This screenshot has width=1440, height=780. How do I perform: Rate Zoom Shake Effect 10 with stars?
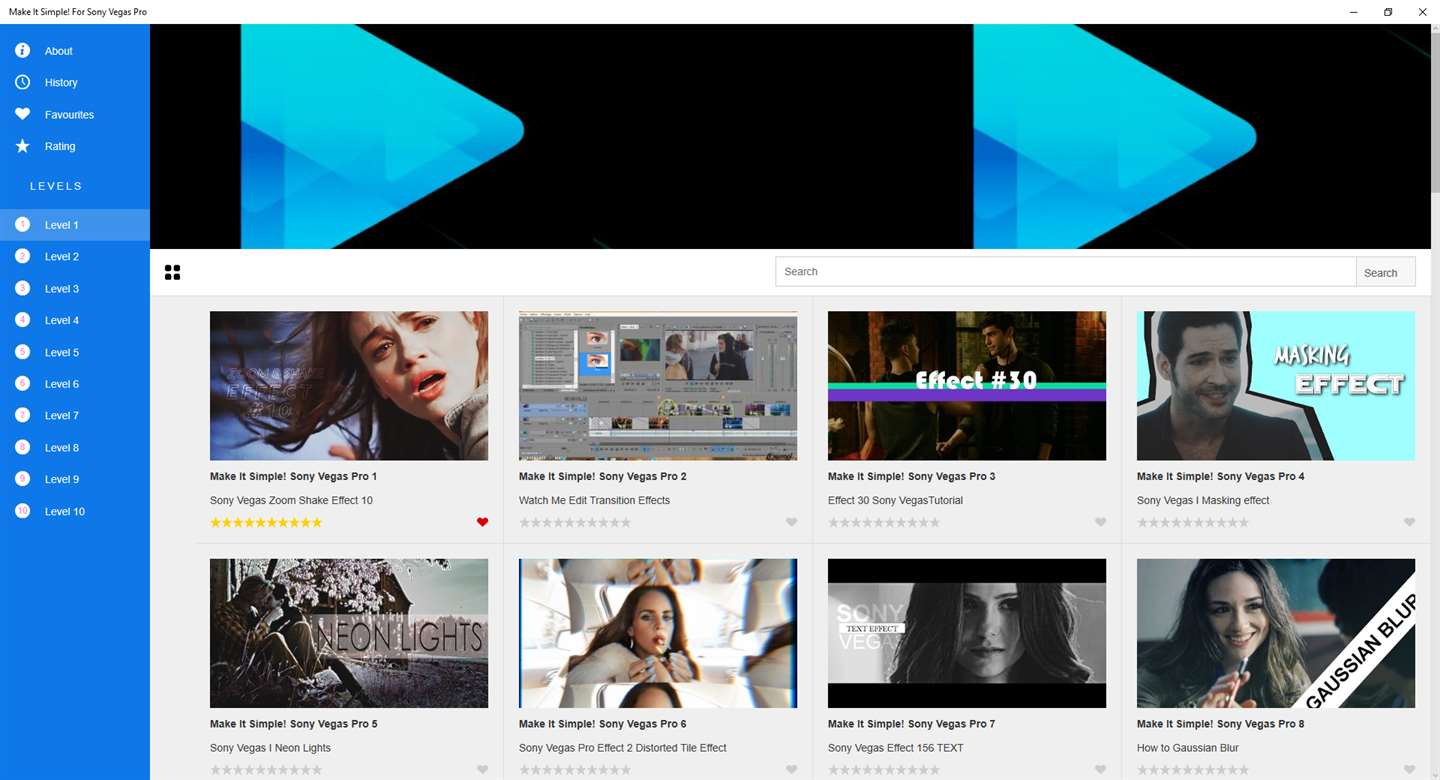click(x=266, y=523)
